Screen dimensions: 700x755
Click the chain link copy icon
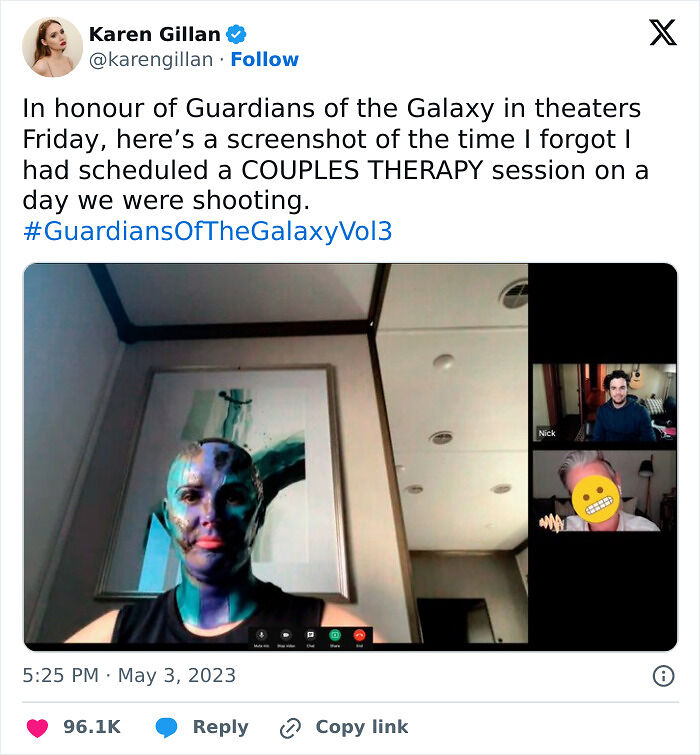(290, 728)
